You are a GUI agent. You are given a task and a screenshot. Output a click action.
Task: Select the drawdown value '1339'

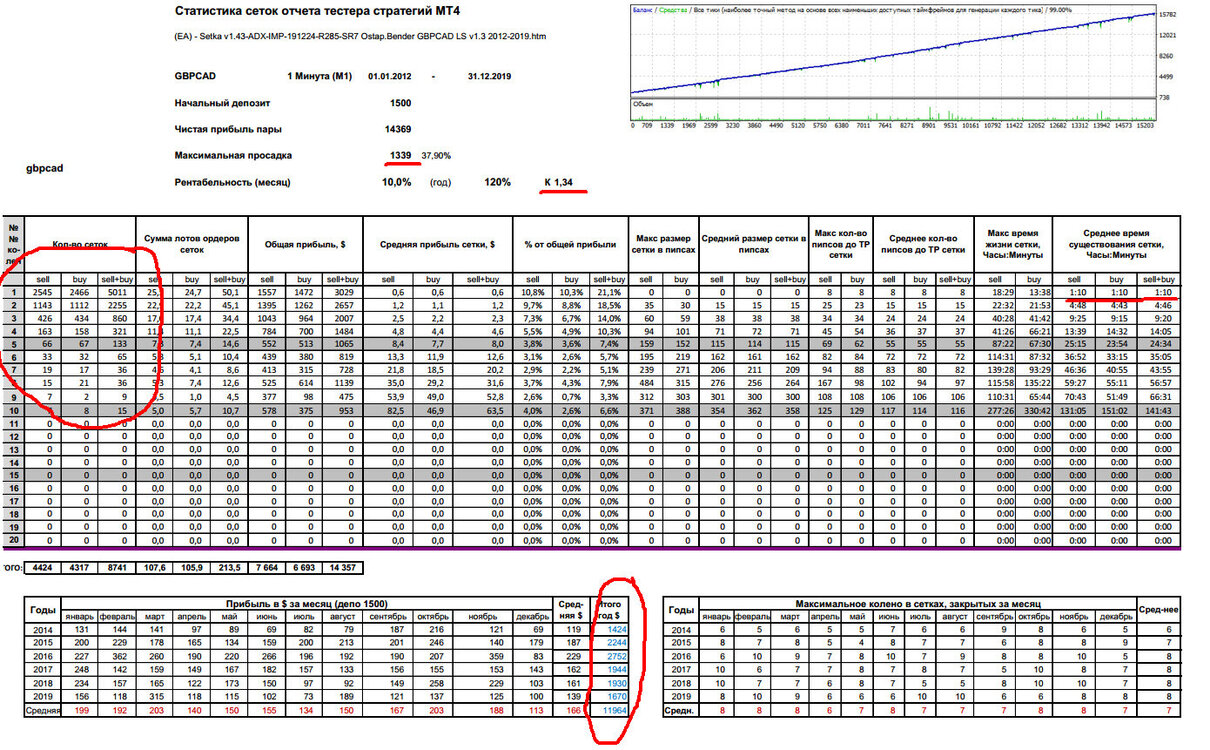pos(401,155)
